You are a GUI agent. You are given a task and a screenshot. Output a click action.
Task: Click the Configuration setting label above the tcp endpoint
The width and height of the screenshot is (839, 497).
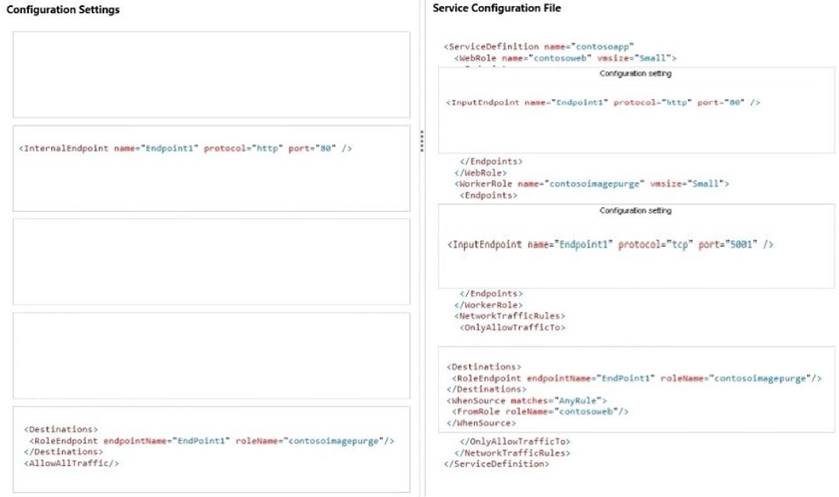tap(635, 211)
